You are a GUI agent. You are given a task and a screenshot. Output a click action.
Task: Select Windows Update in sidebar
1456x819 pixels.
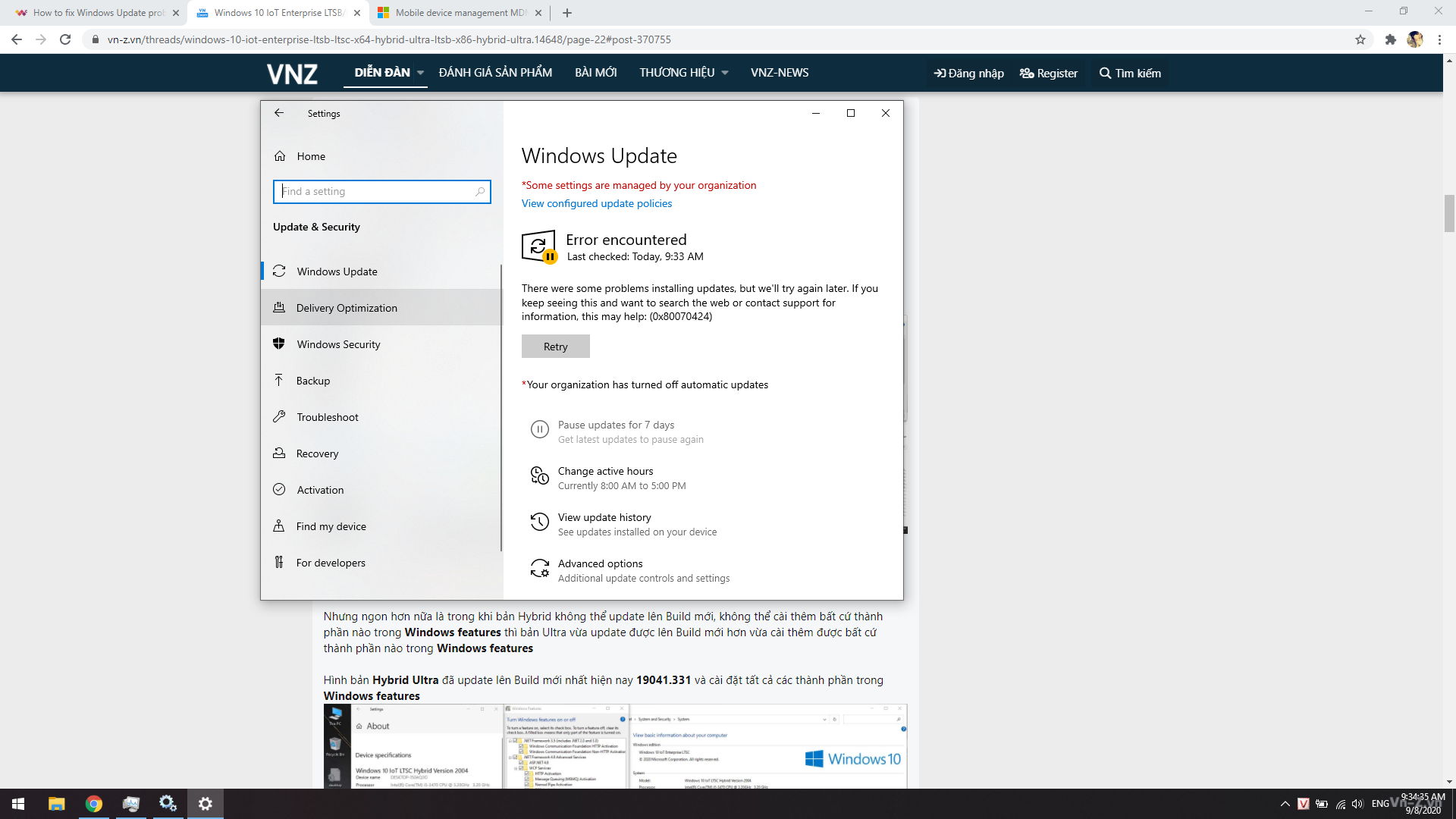(381, 271)
